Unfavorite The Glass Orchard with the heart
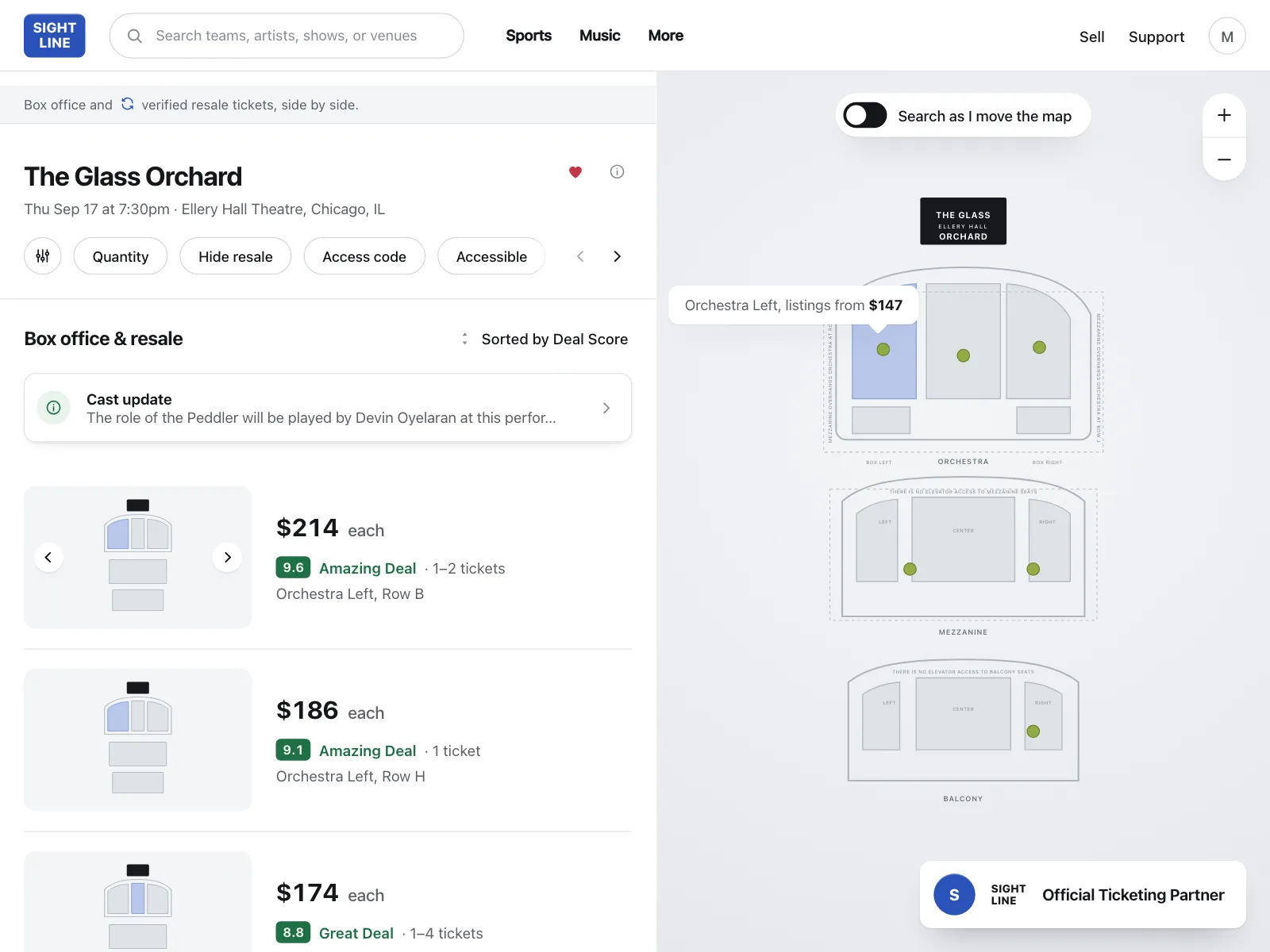Viewport: 1270px width, 952px height. point(575,171)
